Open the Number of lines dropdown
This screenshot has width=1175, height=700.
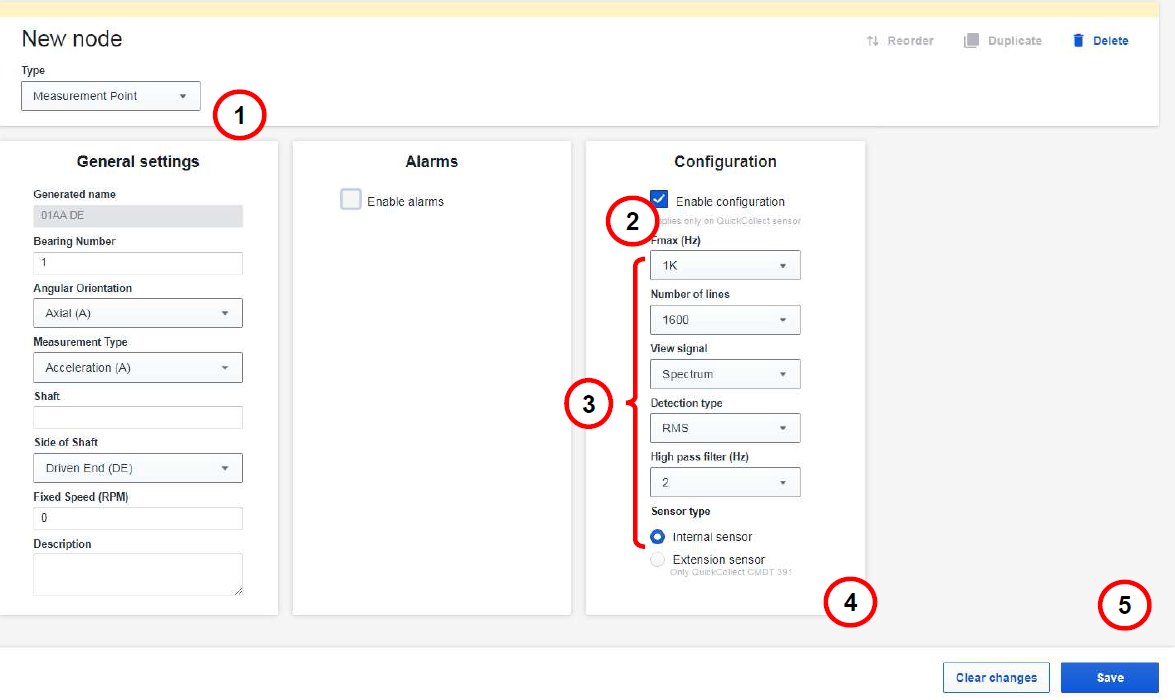pos(725,320)
